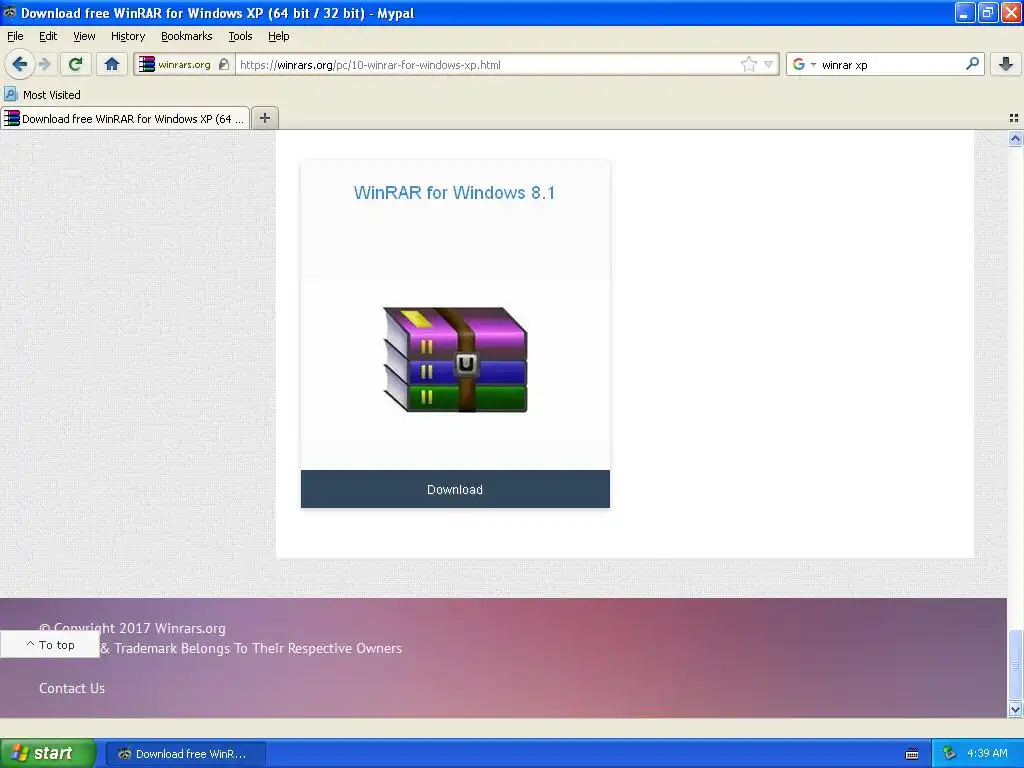Click the URL address field
The width and height of the screenshot is (1024, 768).
coord(487,65)
